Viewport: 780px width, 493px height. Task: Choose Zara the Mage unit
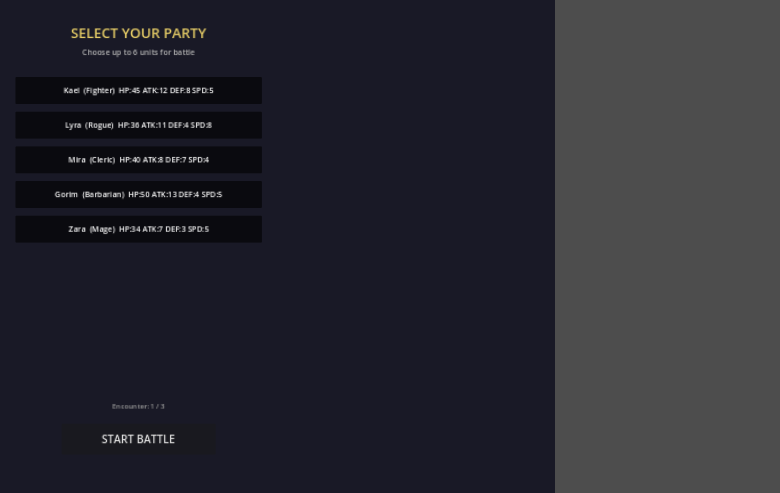point(138,229)
